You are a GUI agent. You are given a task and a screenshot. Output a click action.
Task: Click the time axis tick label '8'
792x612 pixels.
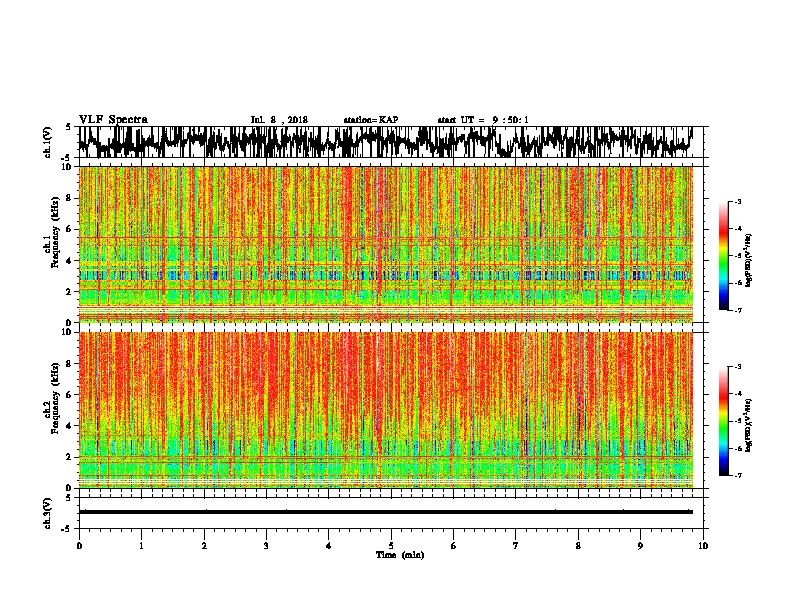coord(578,546)
